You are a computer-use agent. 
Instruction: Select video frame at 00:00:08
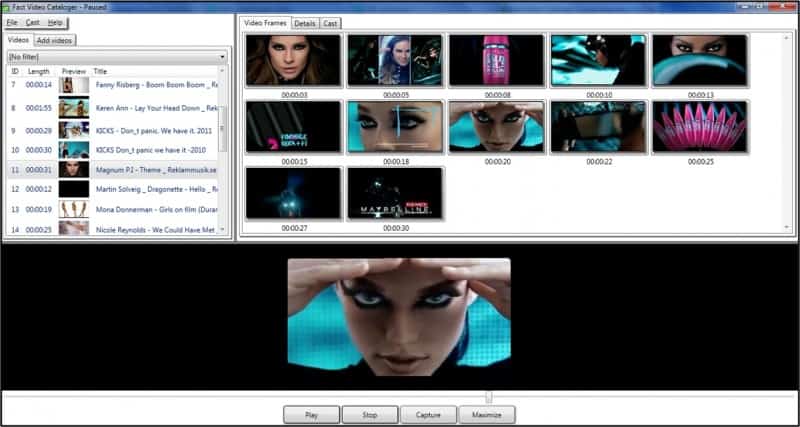[496, 60]
